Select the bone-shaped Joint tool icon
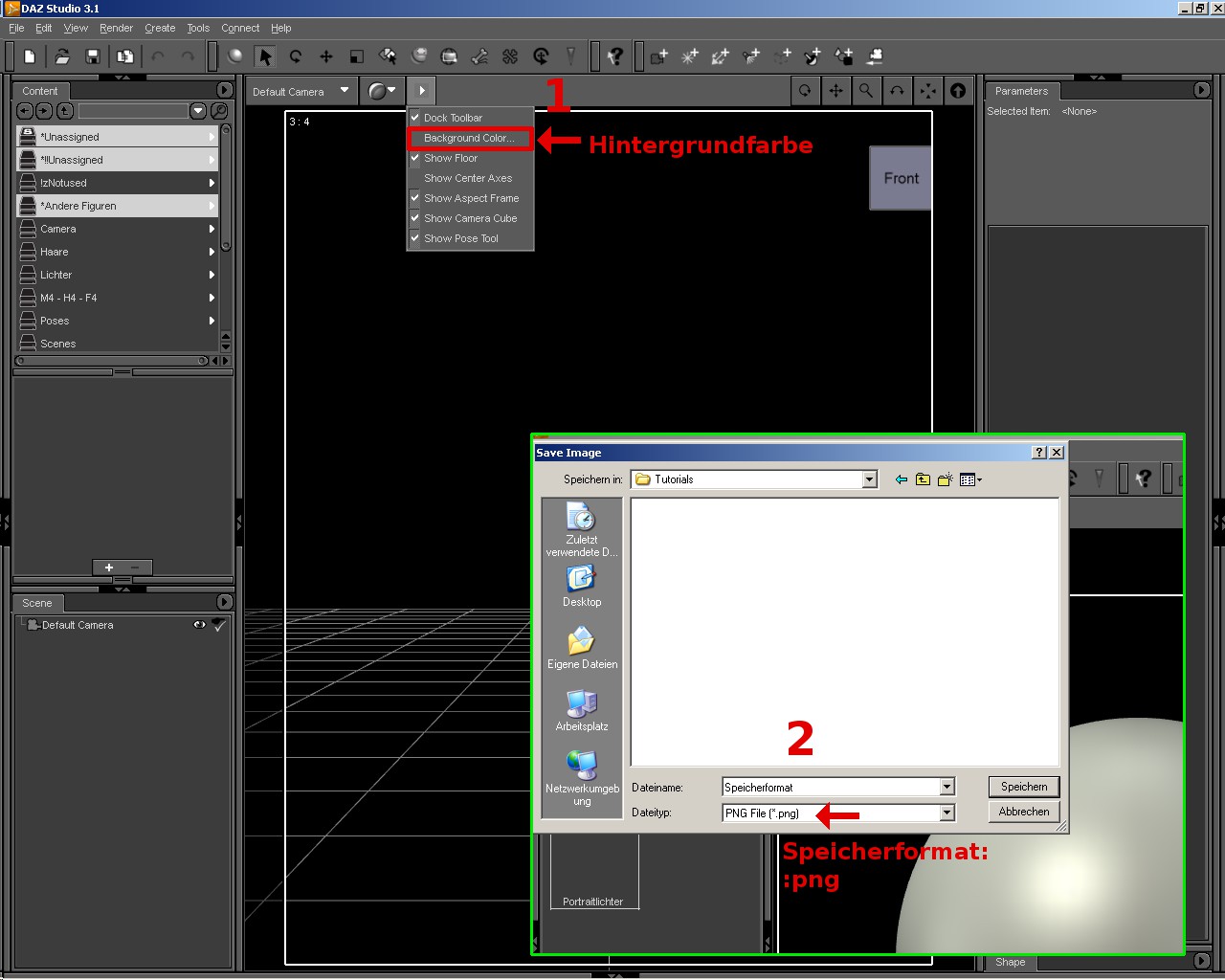The image size is (1225, 980). [479, 56]
